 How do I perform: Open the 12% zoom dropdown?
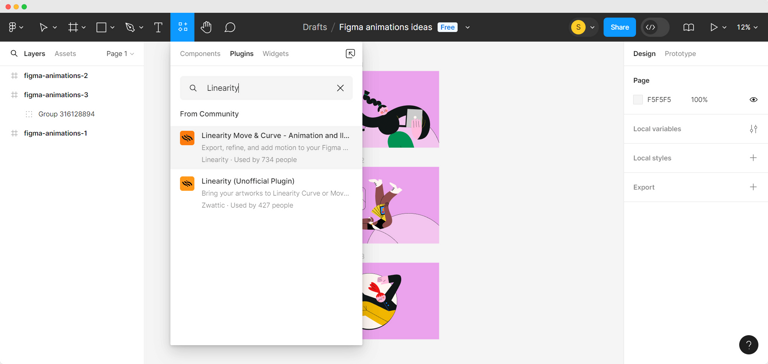(x=746, y=27)
